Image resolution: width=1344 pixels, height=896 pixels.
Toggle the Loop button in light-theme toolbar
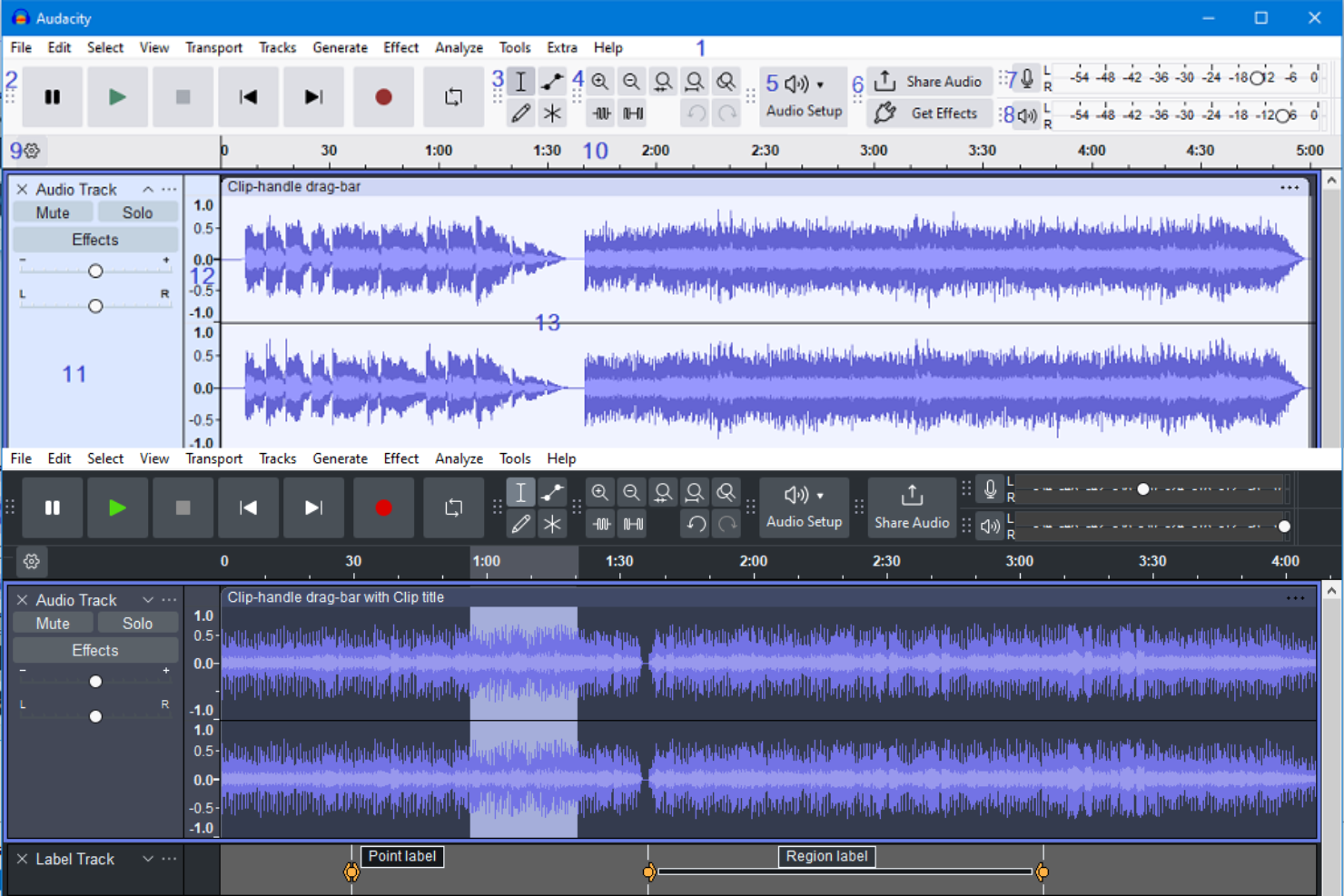(x=453, y=97)
